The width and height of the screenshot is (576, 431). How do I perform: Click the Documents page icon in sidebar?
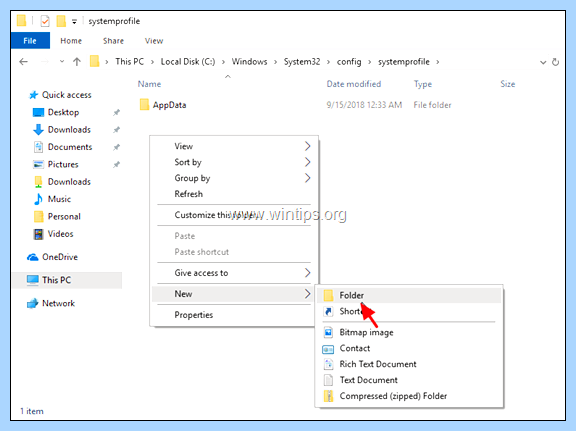pyautogui.click(x=38, y=147)
